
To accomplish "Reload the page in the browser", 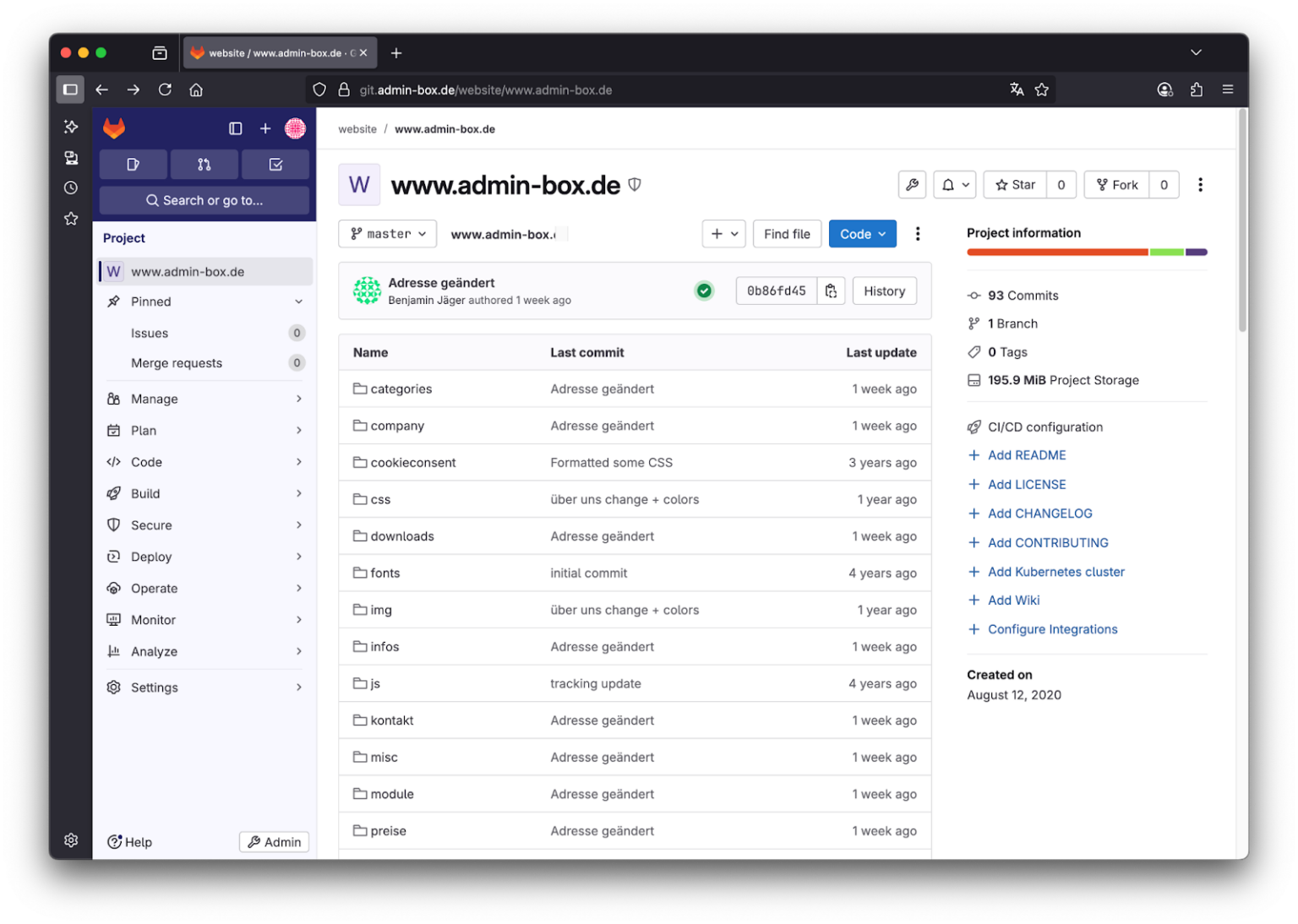I will 165,90.
